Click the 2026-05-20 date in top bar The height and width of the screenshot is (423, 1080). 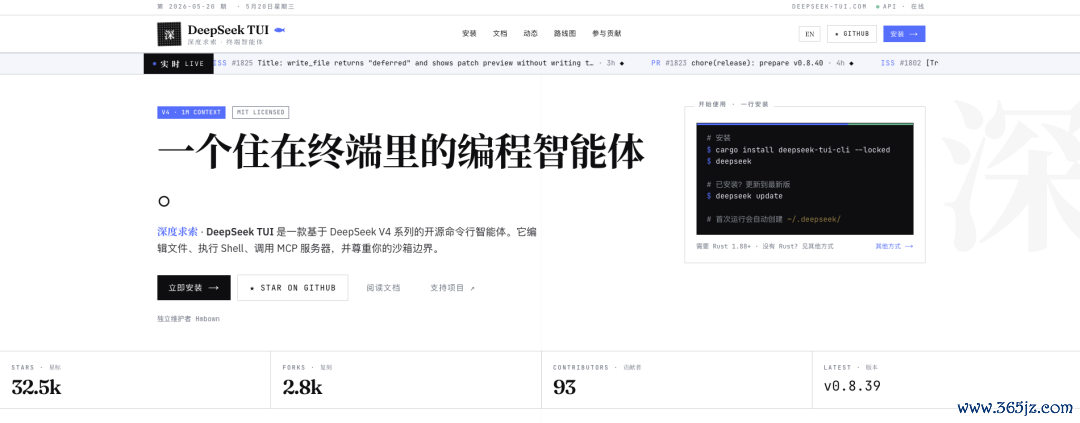pyautogui.click(x=196, y=6)
